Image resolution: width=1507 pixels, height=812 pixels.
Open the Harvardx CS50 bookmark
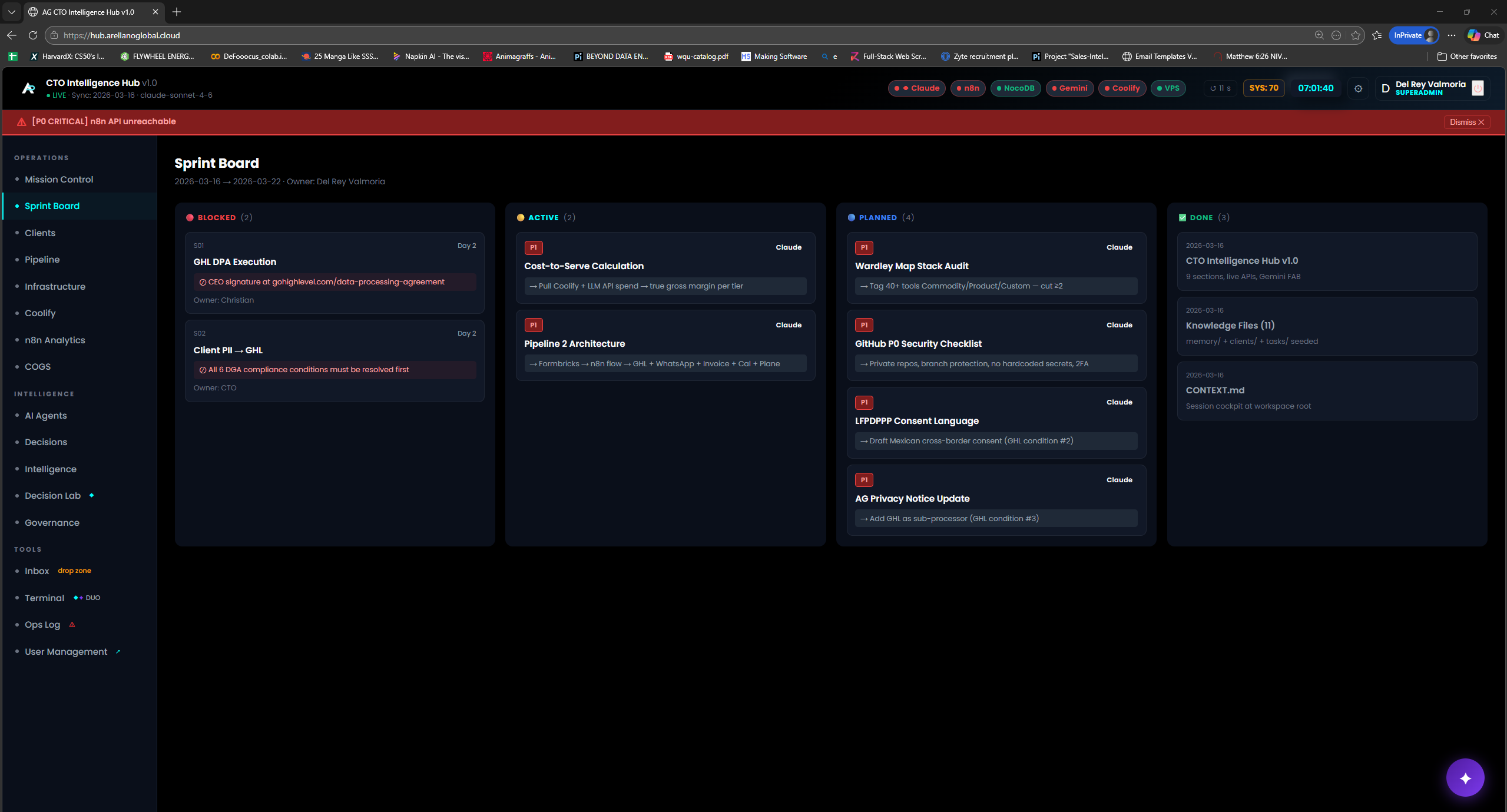(x=67, y=57)
